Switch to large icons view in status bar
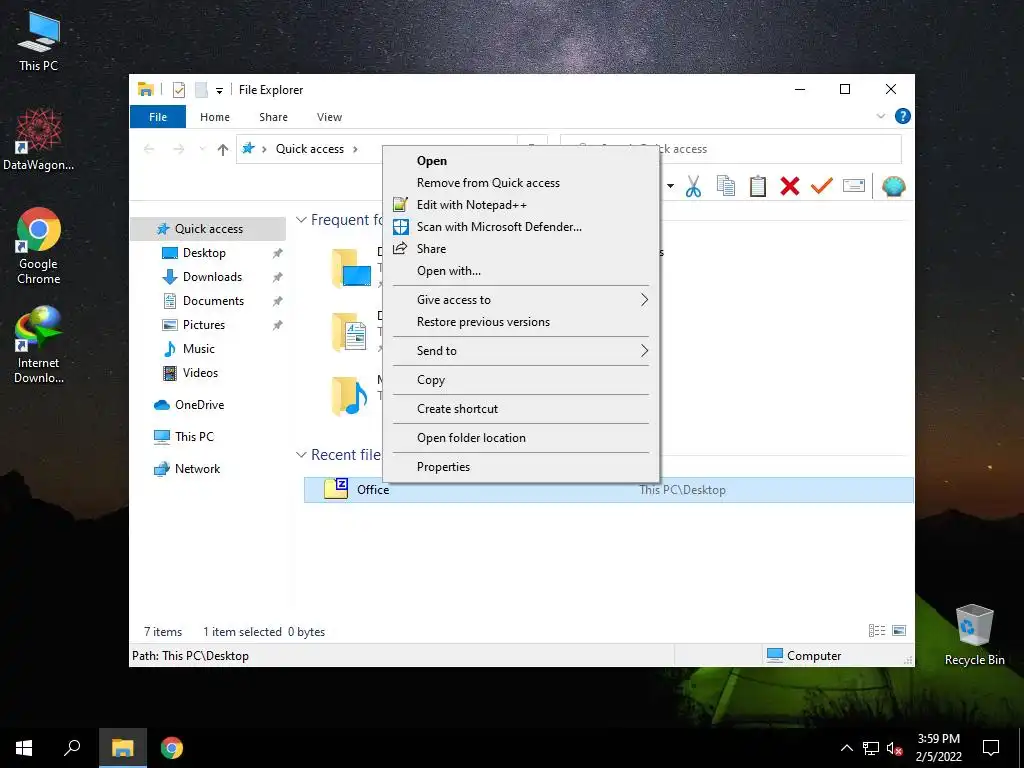 [899, 631]
